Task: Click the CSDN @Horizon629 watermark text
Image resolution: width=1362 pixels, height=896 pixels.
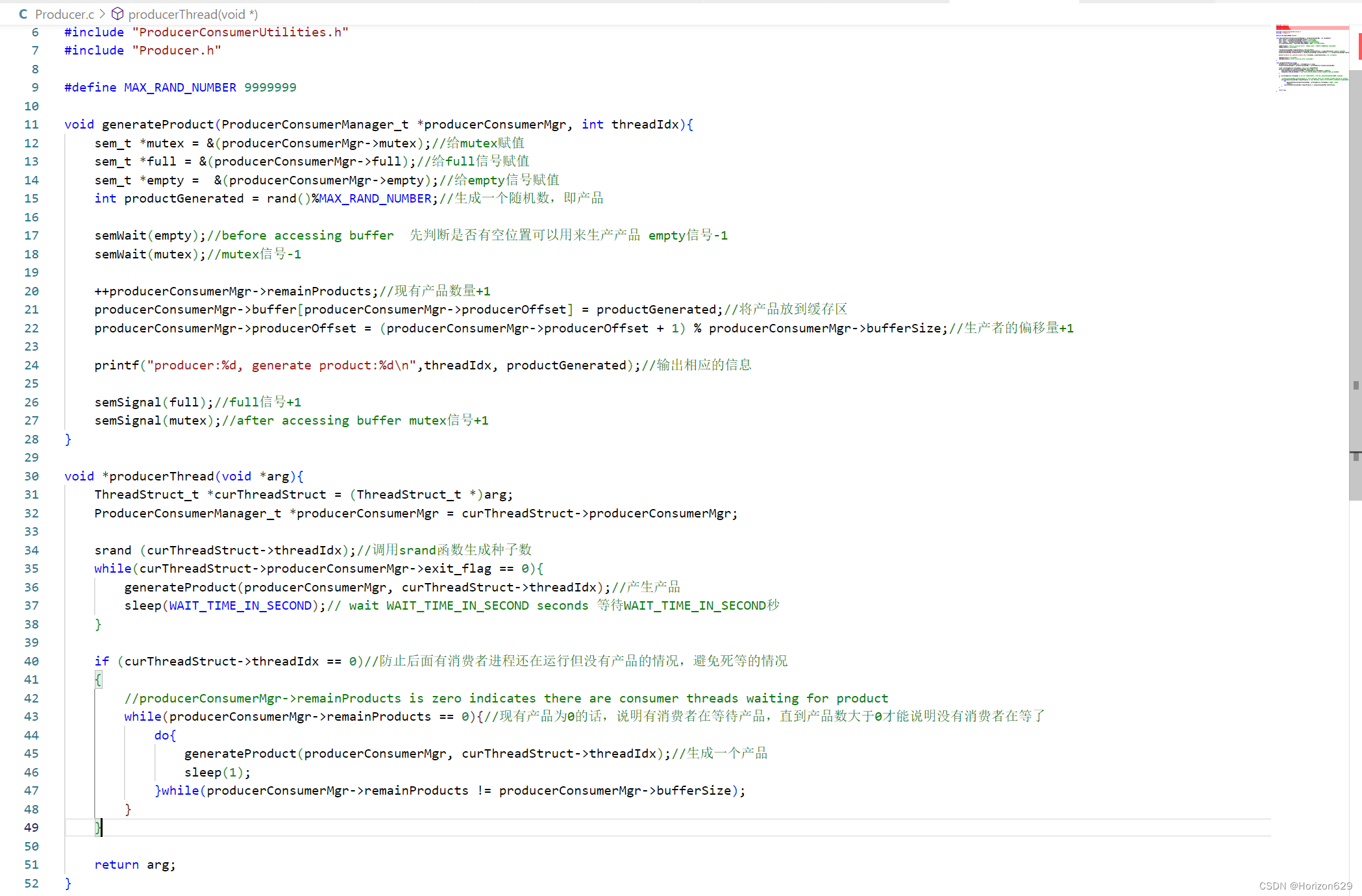Action: click(1305, 886)
